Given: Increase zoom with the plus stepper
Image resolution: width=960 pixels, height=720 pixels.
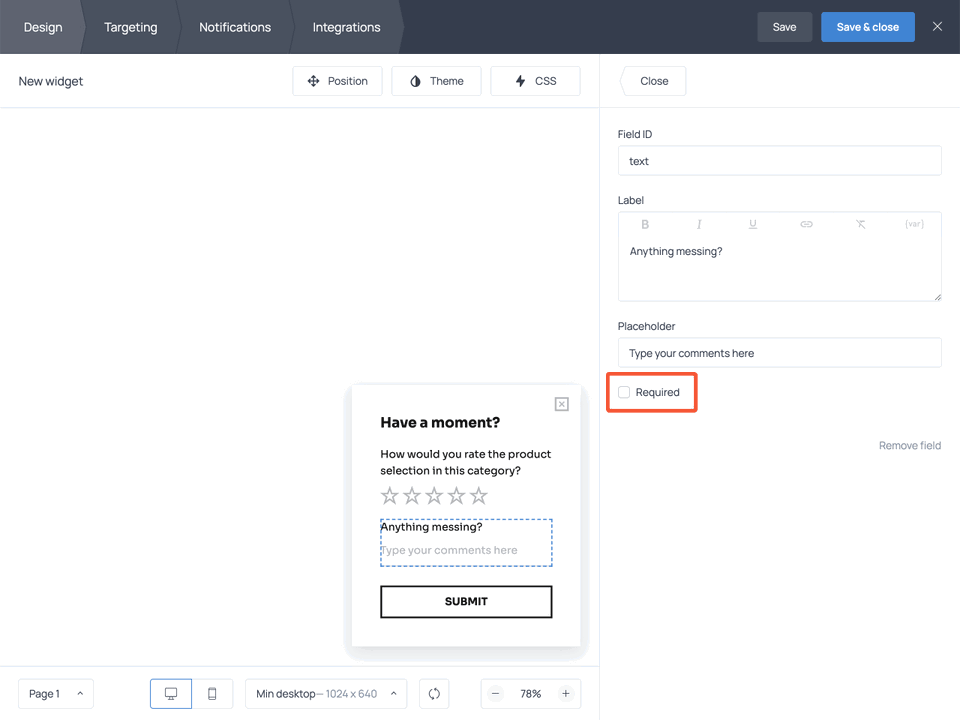Looking at the screenshot, I should [565, 693].
